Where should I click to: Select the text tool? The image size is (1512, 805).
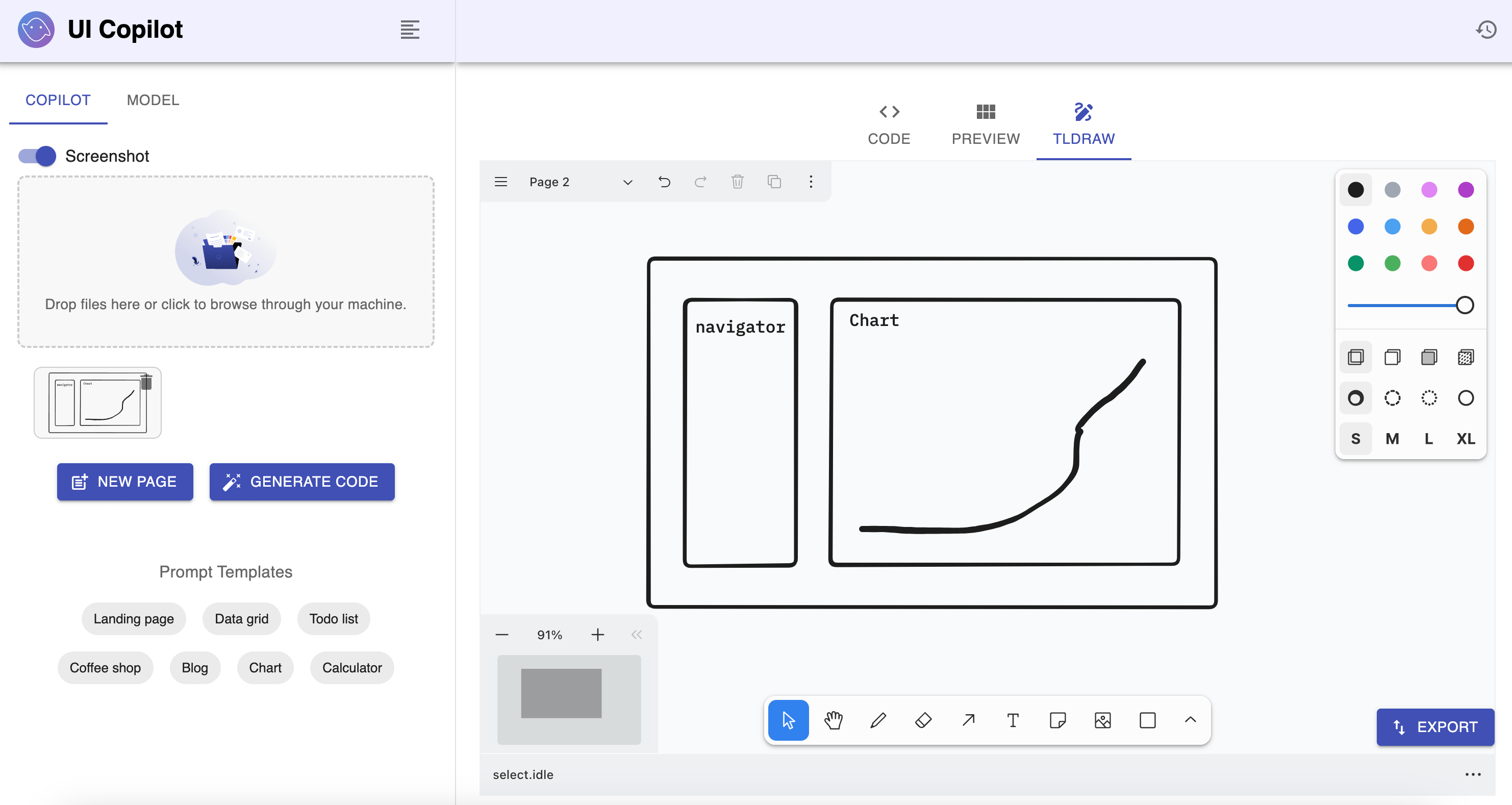pyautogui.click(x=1013, y=720)
